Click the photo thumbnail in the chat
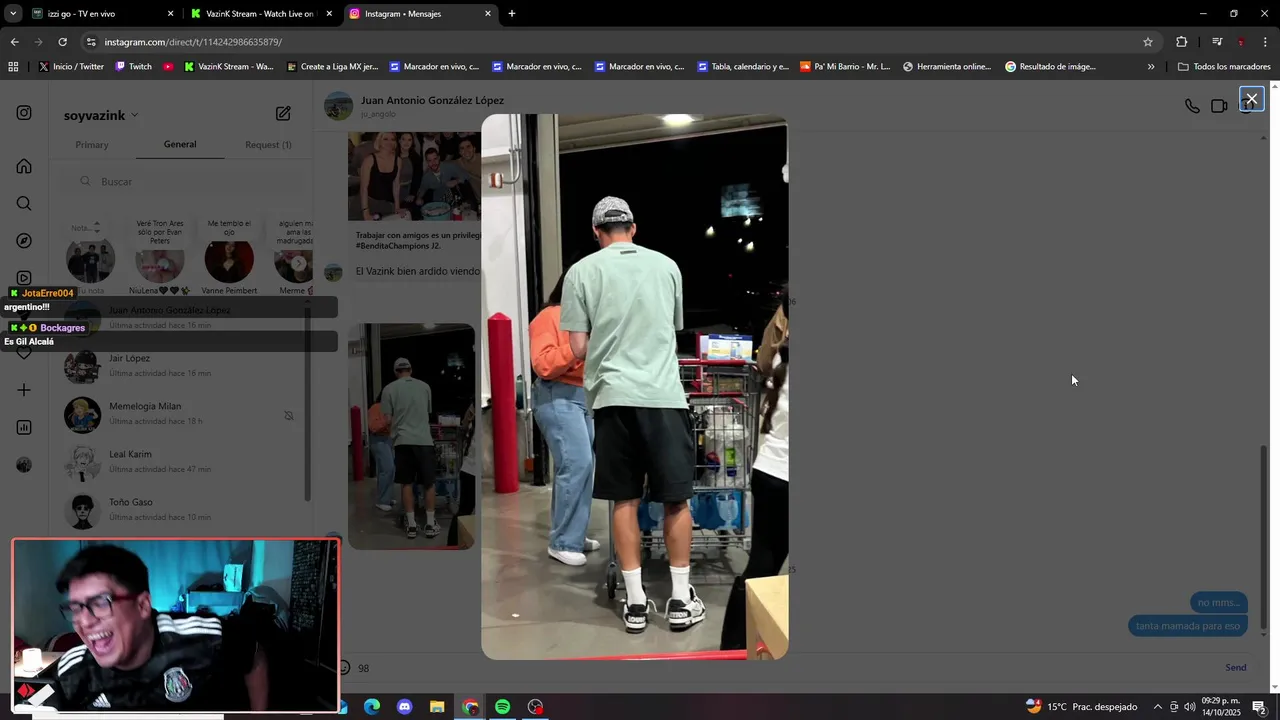This screenshot has width=1280, height=720. (x=411, y=436)
